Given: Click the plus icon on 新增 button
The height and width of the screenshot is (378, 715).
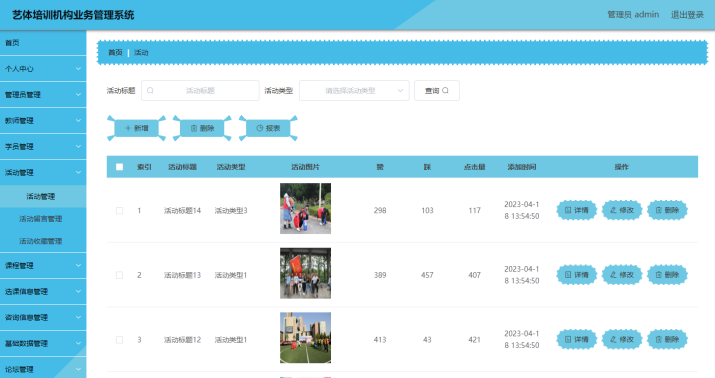Looking at the screenshot, I should click(128, 128).
